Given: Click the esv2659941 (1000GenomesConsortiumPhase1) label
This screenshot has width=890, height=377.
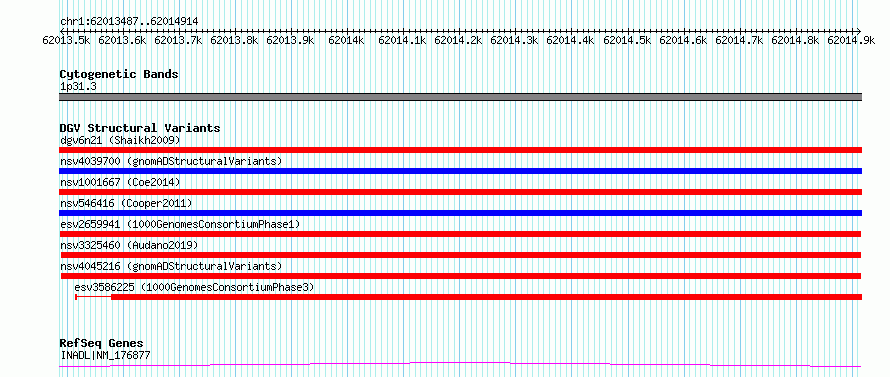Looking at the screenshot, I should click(180, 224).
